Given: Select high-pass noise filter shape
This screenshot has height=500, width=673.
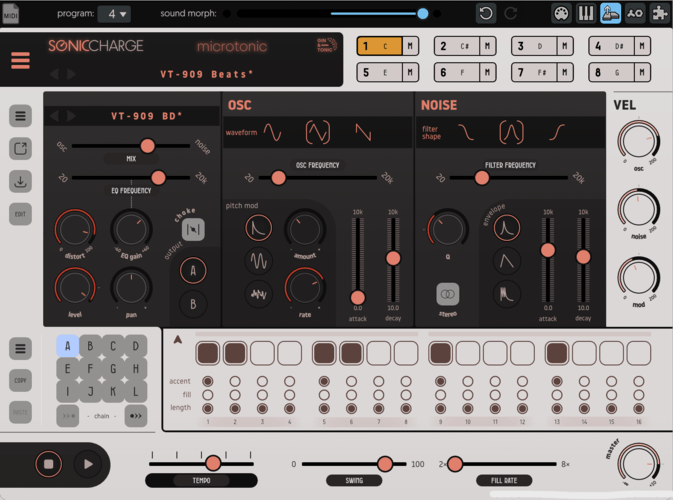Looking at the screenshot, I should point(557,132).
